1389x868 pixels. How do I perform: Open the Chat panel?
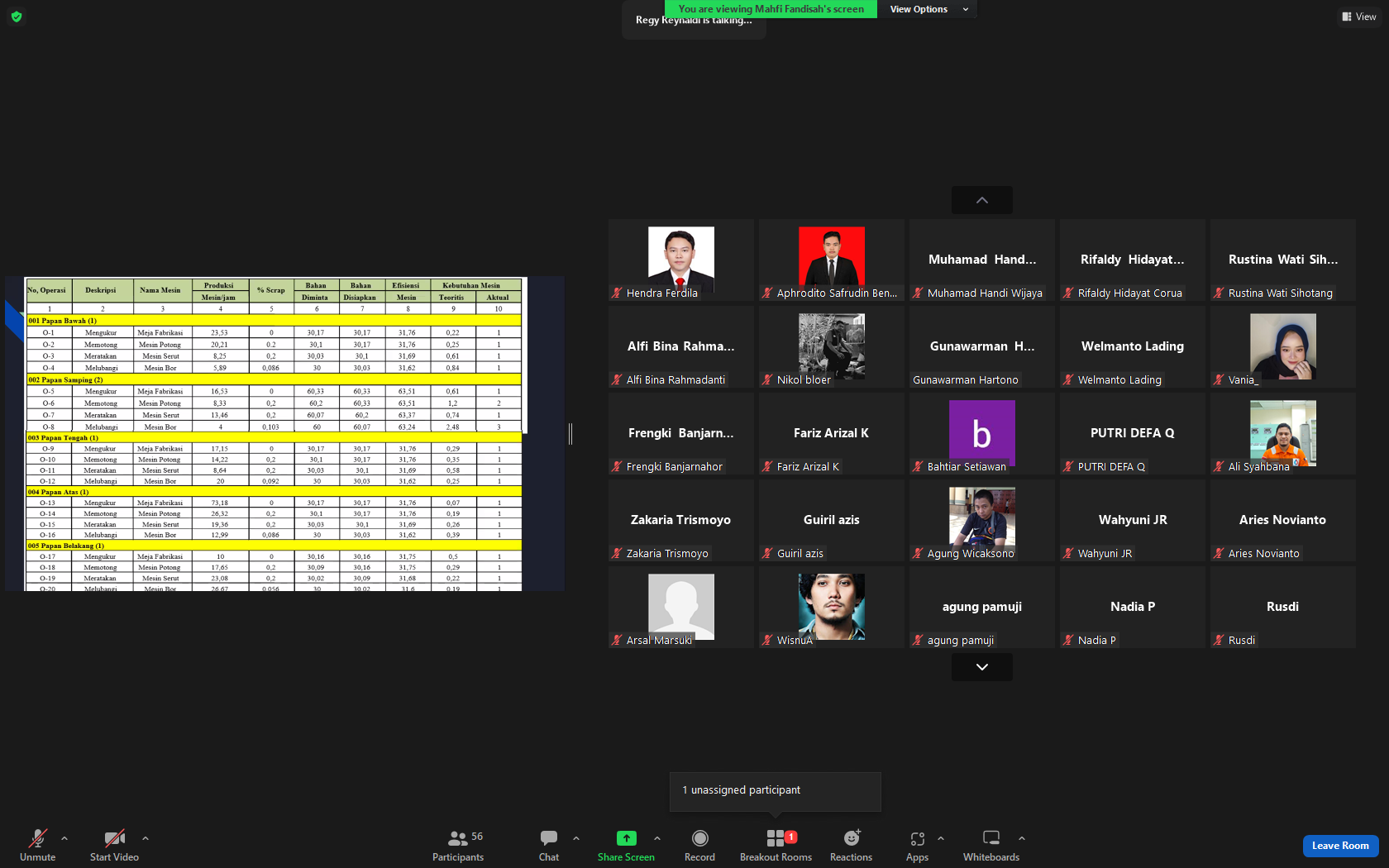549,845
